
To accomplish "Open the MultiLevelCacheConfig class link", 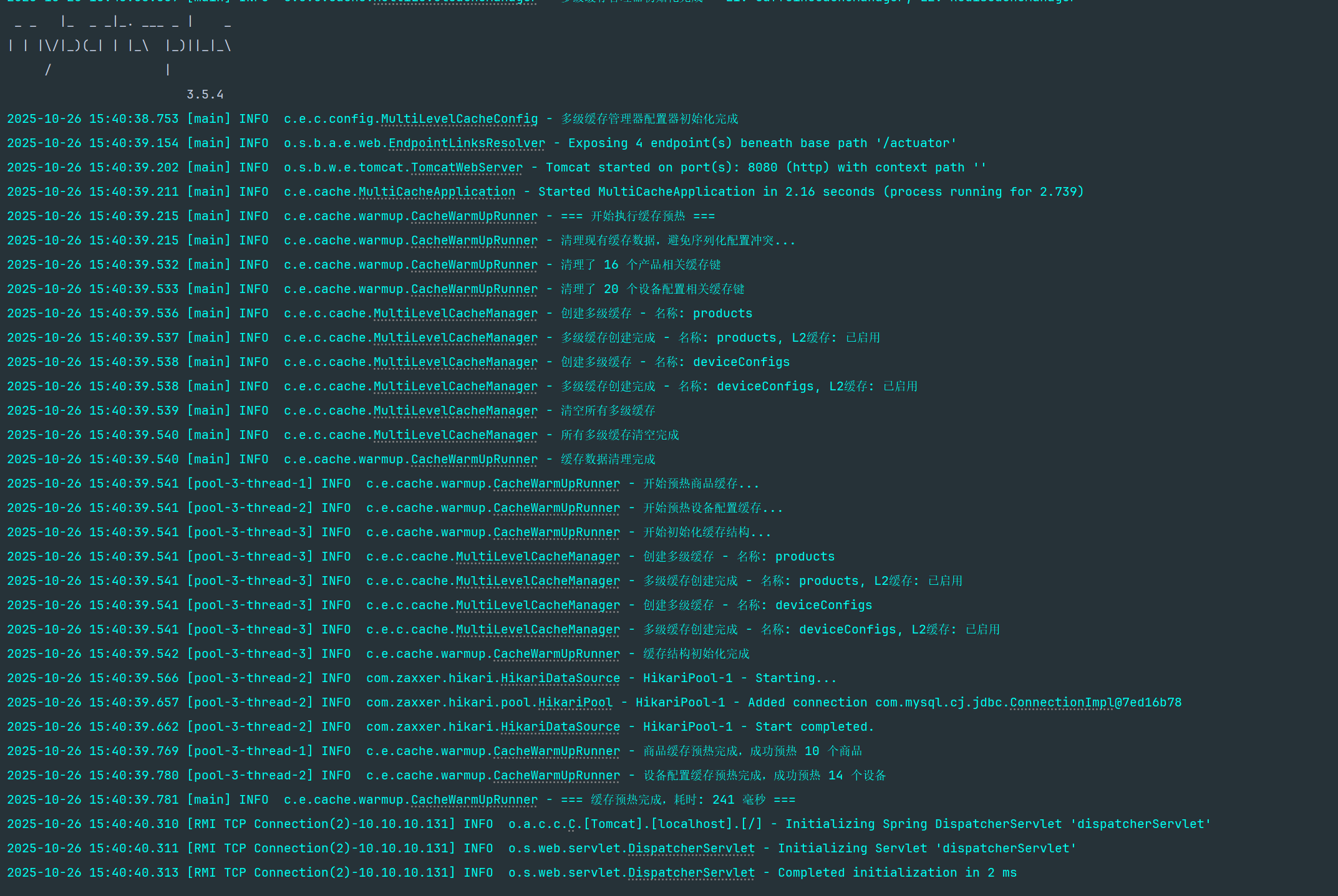I will (459, 119).
